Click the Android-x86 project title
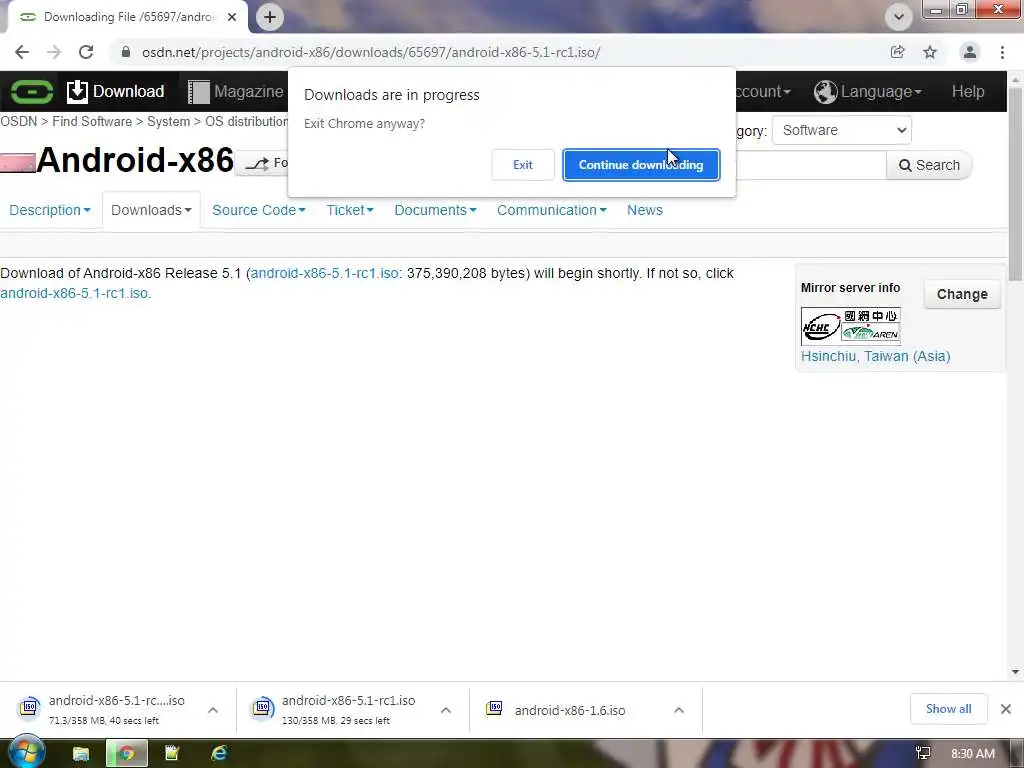1024x768 pixels. pos(135,160)
